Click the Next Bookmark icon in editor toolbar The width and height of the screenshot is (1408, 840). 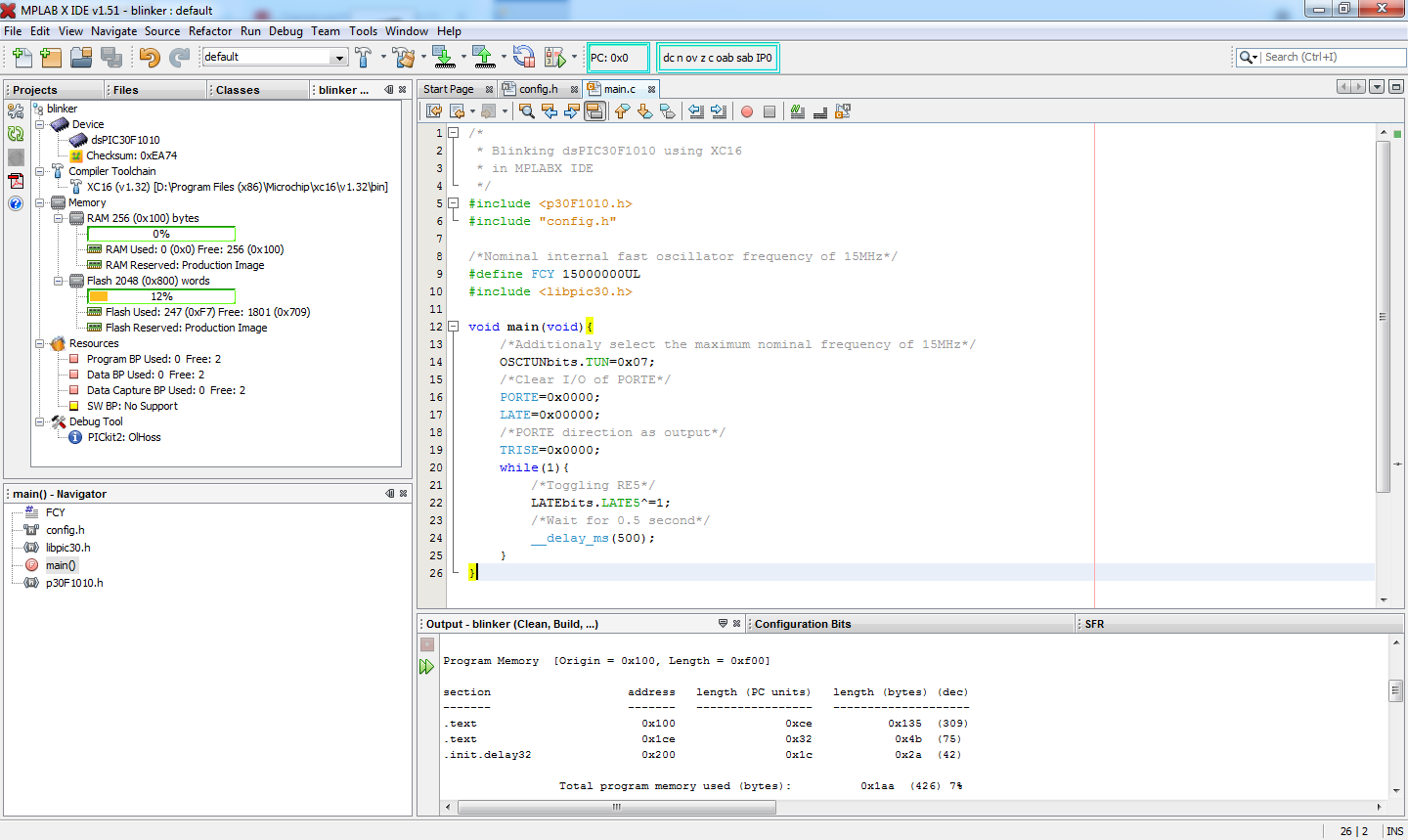643,111
